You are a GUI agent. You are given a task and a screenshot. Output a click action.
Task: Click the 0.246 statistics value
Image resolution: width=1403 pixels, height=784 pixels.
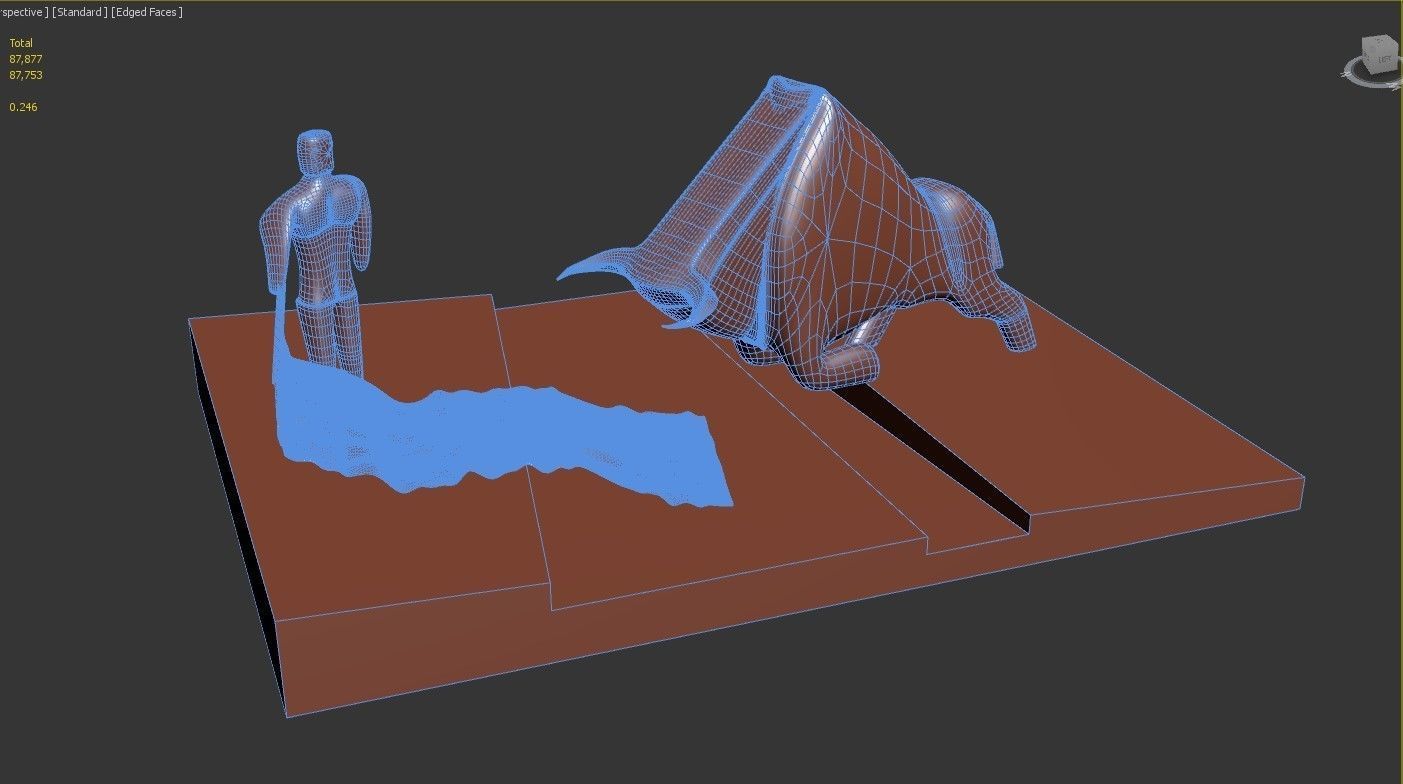[23, 107]
